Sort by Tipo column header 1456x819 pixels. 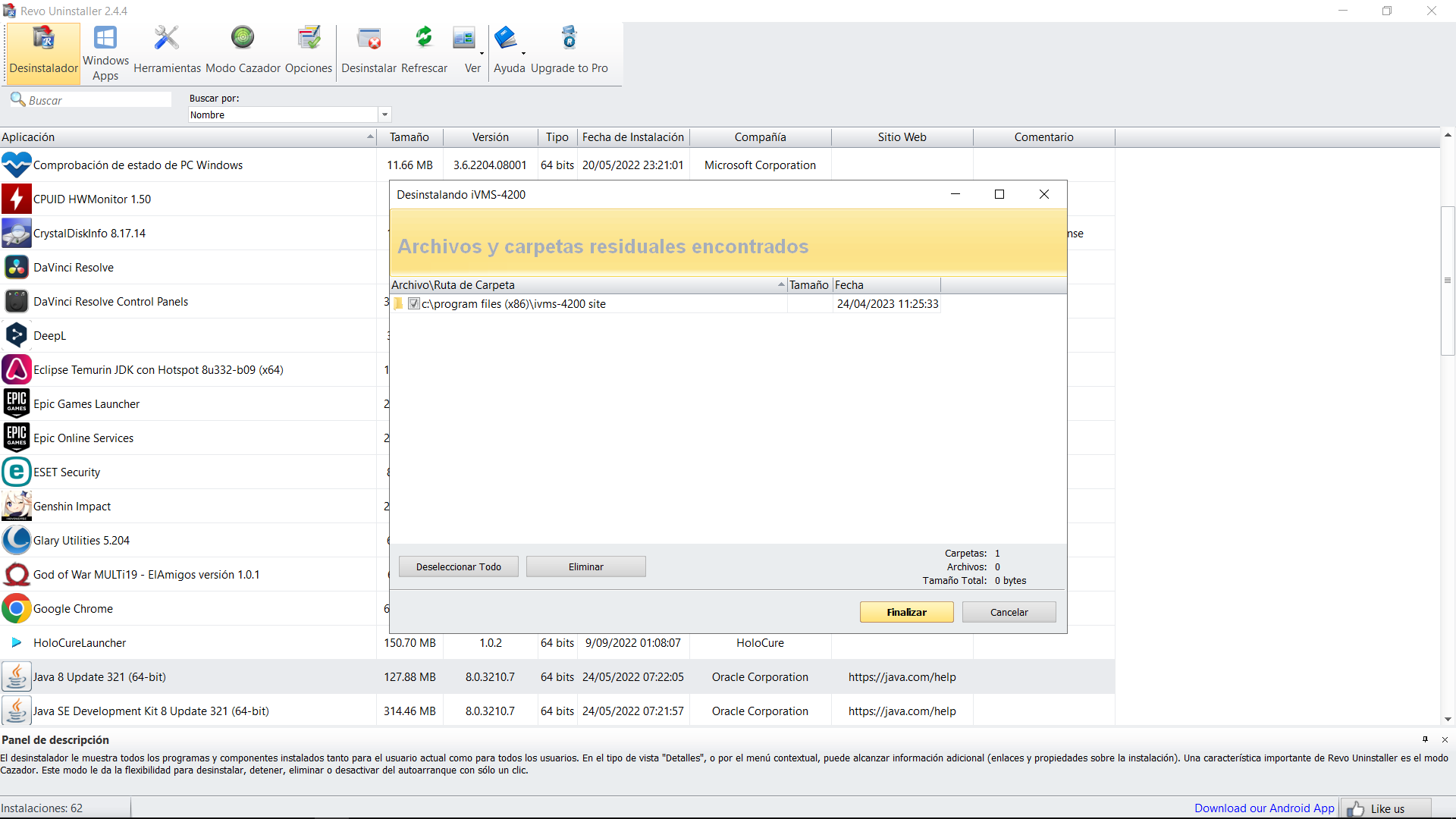click(x=557, y=137)
